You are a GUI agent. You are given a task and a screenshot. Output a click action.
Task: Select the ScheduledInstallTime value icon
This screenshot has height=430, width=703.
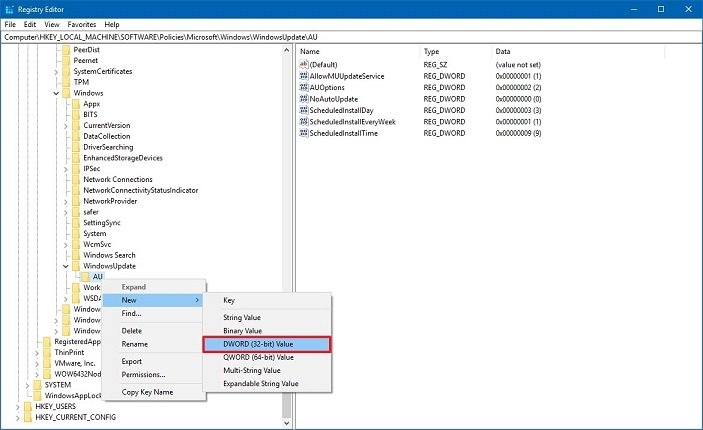pyautogui.click(x=303, y=132)
